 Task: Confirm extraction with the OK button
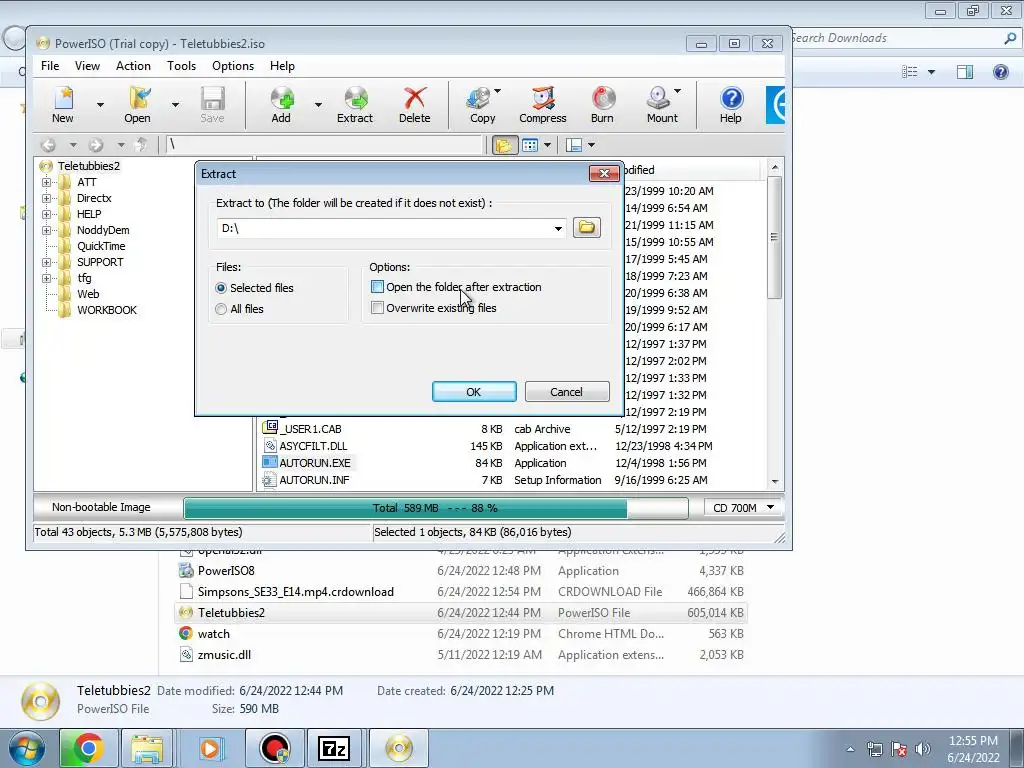tap(474, 392)
